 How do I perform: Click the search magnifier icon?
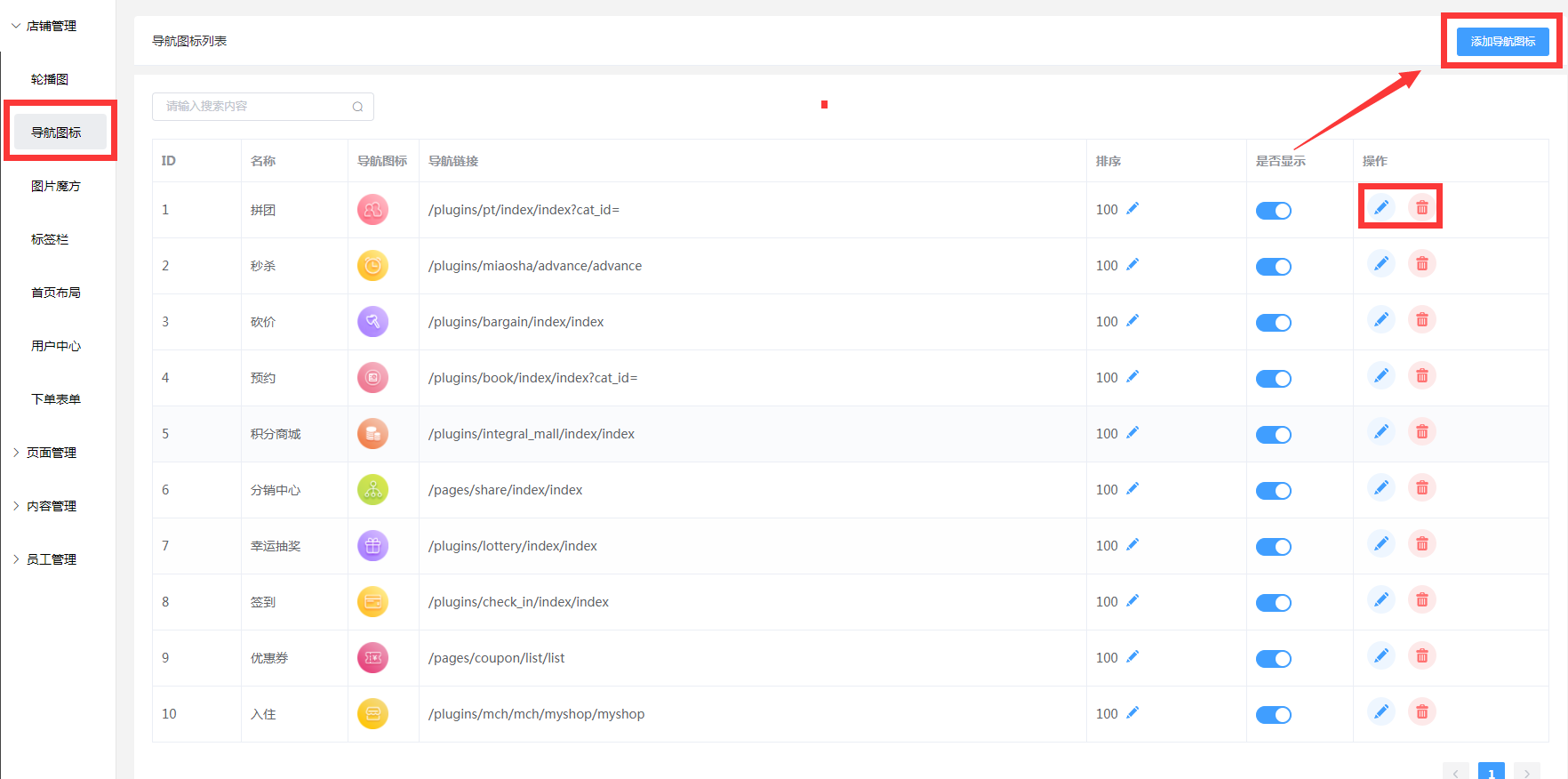pyautogui.click(x=357, y=107)
